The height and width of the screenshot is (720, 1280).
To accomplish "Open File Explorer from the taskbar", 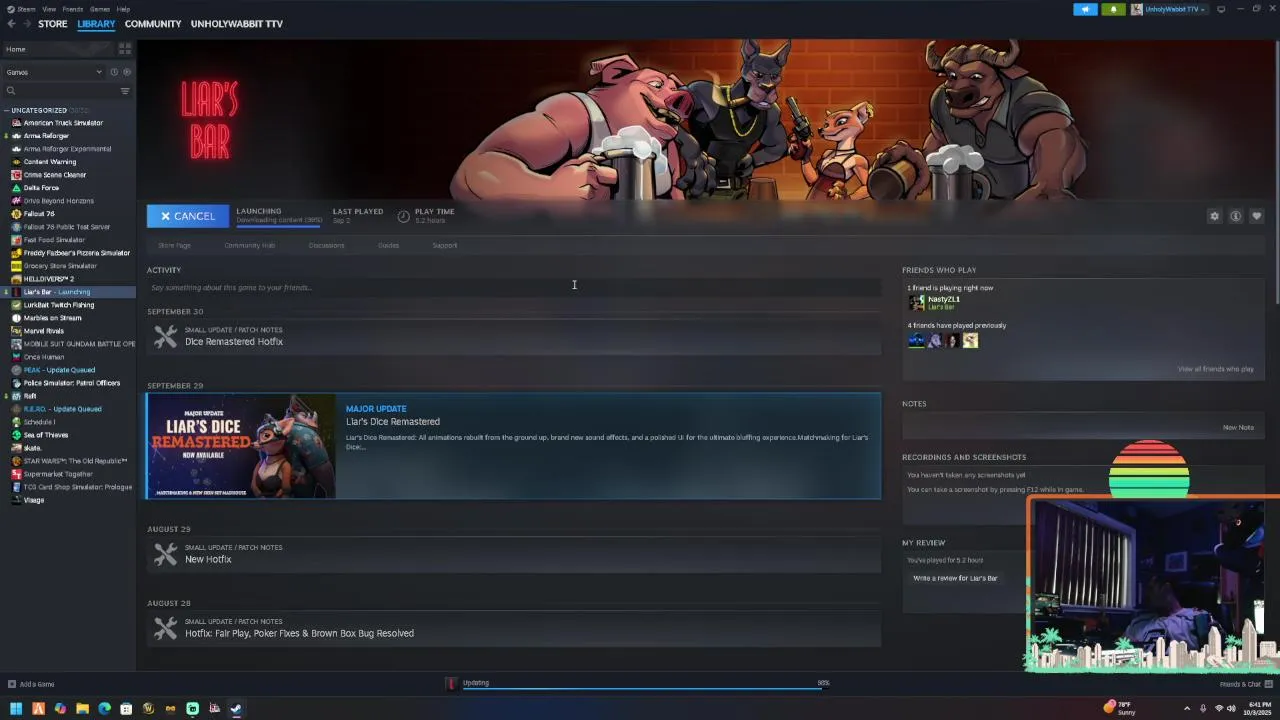I will click(82, 709).
